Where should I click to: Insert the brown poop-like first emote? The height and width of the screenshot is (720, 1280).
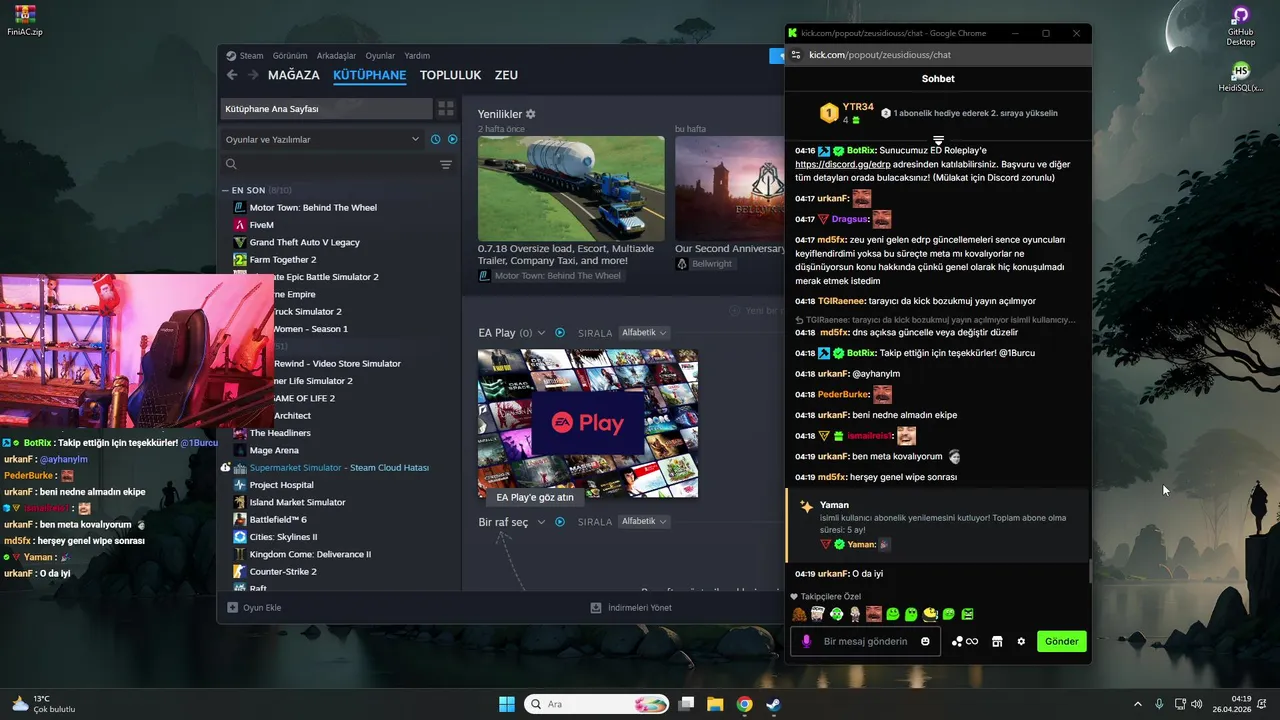pos(799,614)
